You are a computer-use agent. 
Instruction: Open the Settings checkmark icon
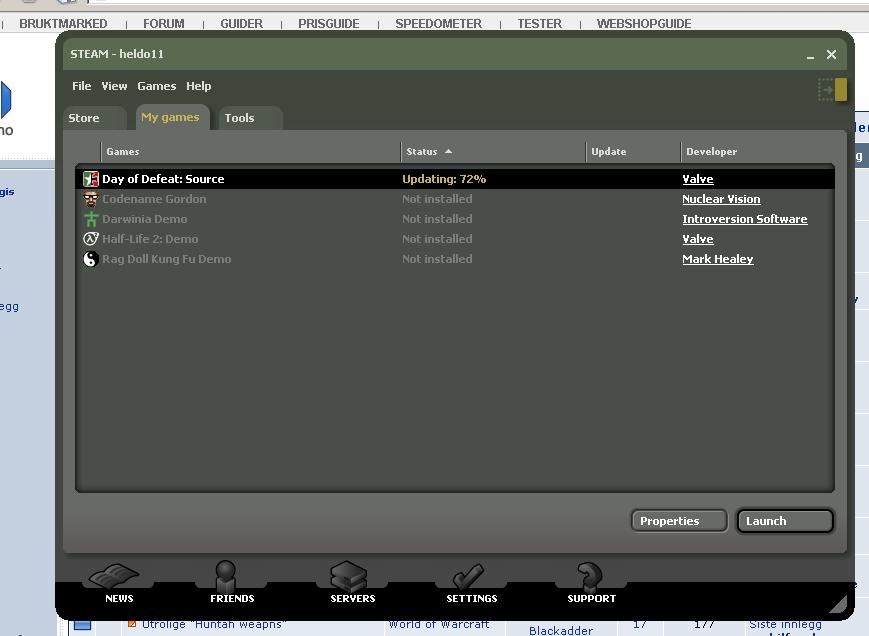pyautogui.click(x=468, y=577)
